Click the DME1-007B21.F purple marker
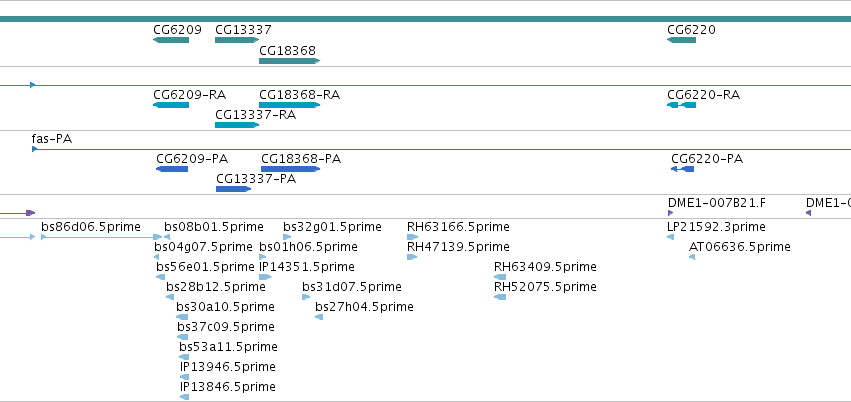 [670, 213]
